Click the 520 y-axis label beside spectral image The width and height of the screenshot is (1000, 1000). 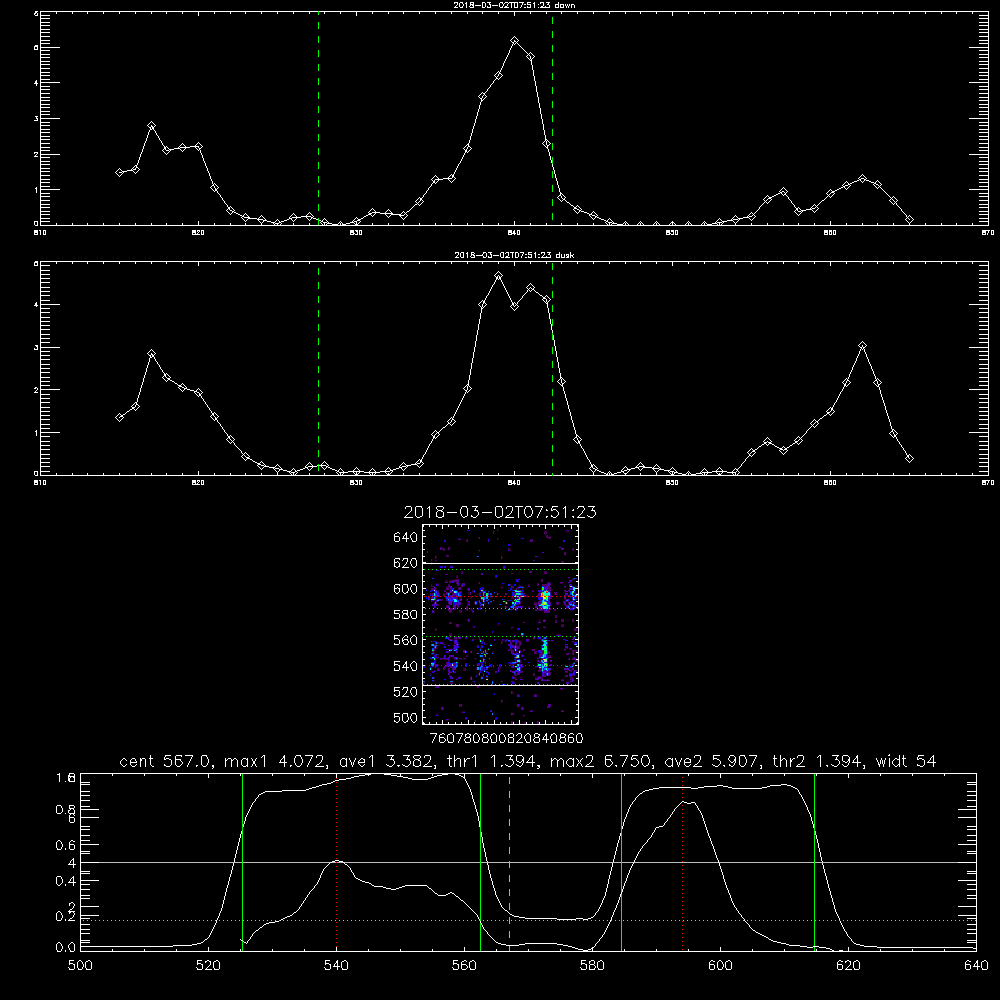click(406, 692)
